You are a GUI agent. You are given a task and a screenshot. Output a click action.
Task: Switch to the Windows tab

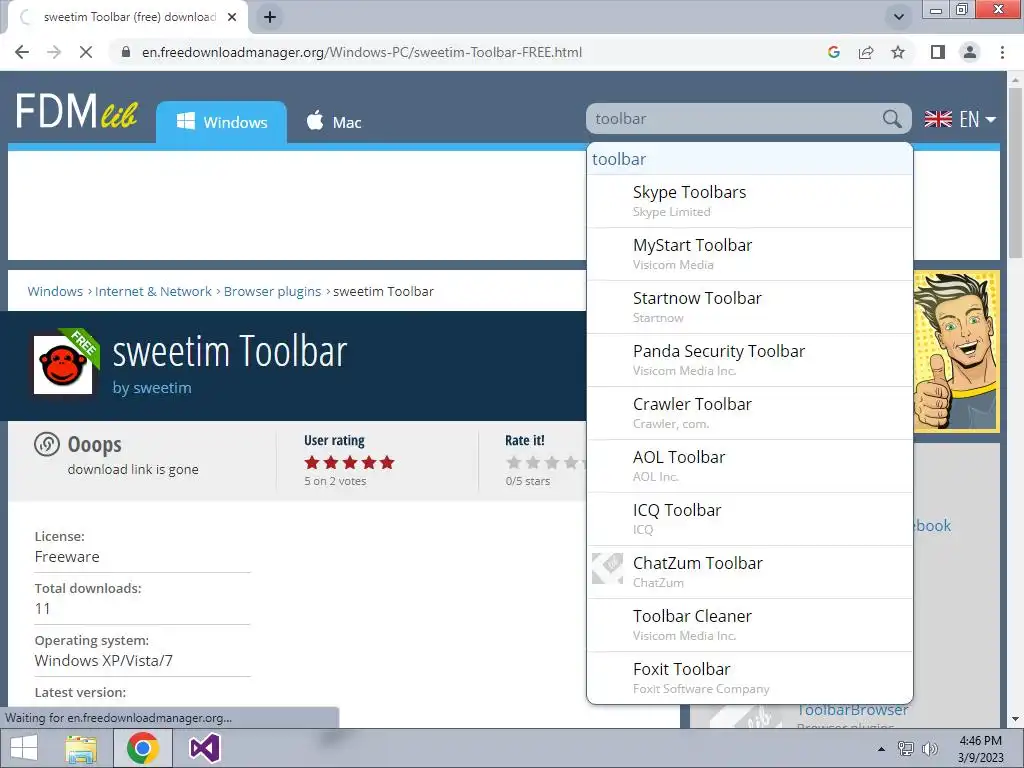coord(221,122)
